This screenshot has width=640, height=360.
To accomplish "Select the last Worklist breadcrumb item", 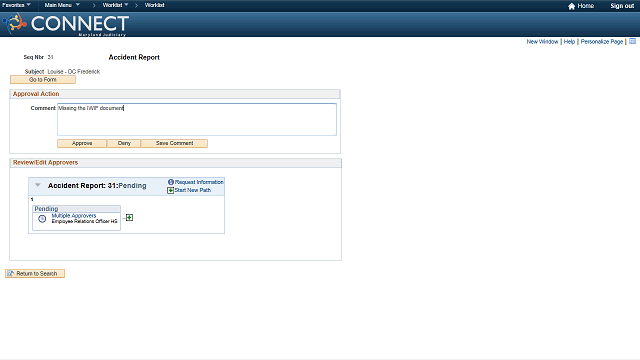I will pyautogui.click(x=154, y=5).
